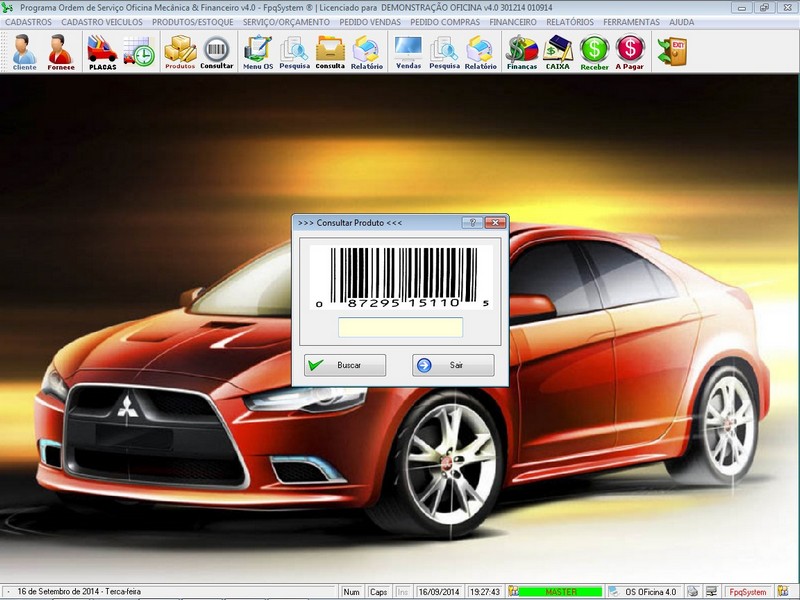Open the Produtos boxes icon
This screenshot has width=800, height=600.
pyautogui.click(x=180, y=52)
